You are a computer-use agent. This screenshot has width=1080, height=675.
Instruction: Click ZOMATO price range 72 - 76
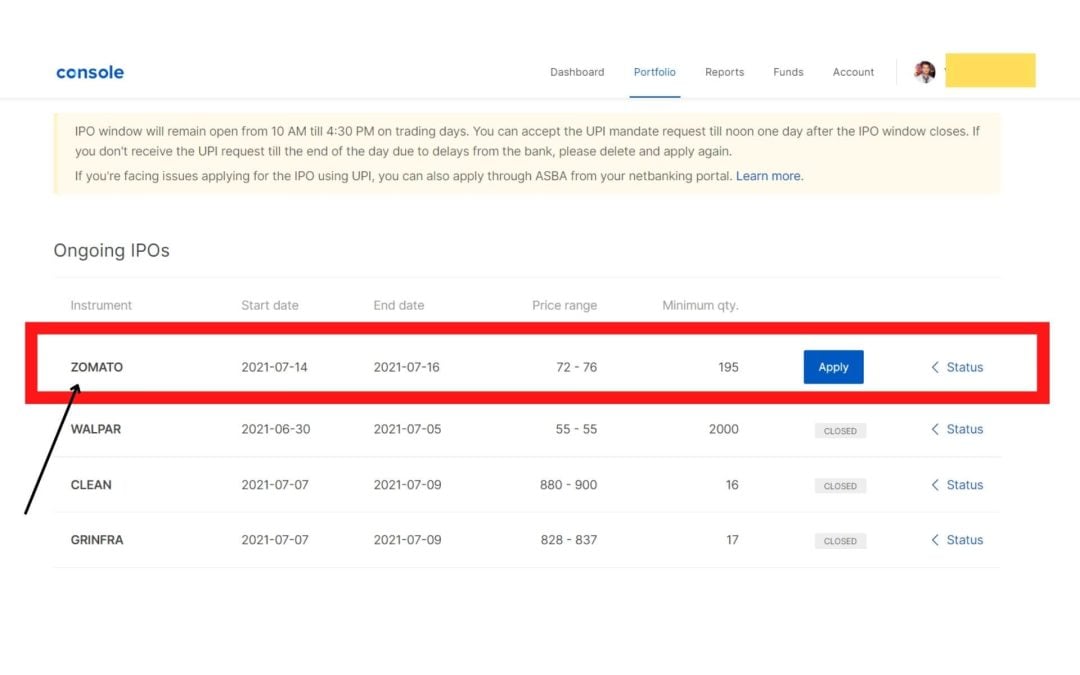pyautogui.click(x=577, y=367)
